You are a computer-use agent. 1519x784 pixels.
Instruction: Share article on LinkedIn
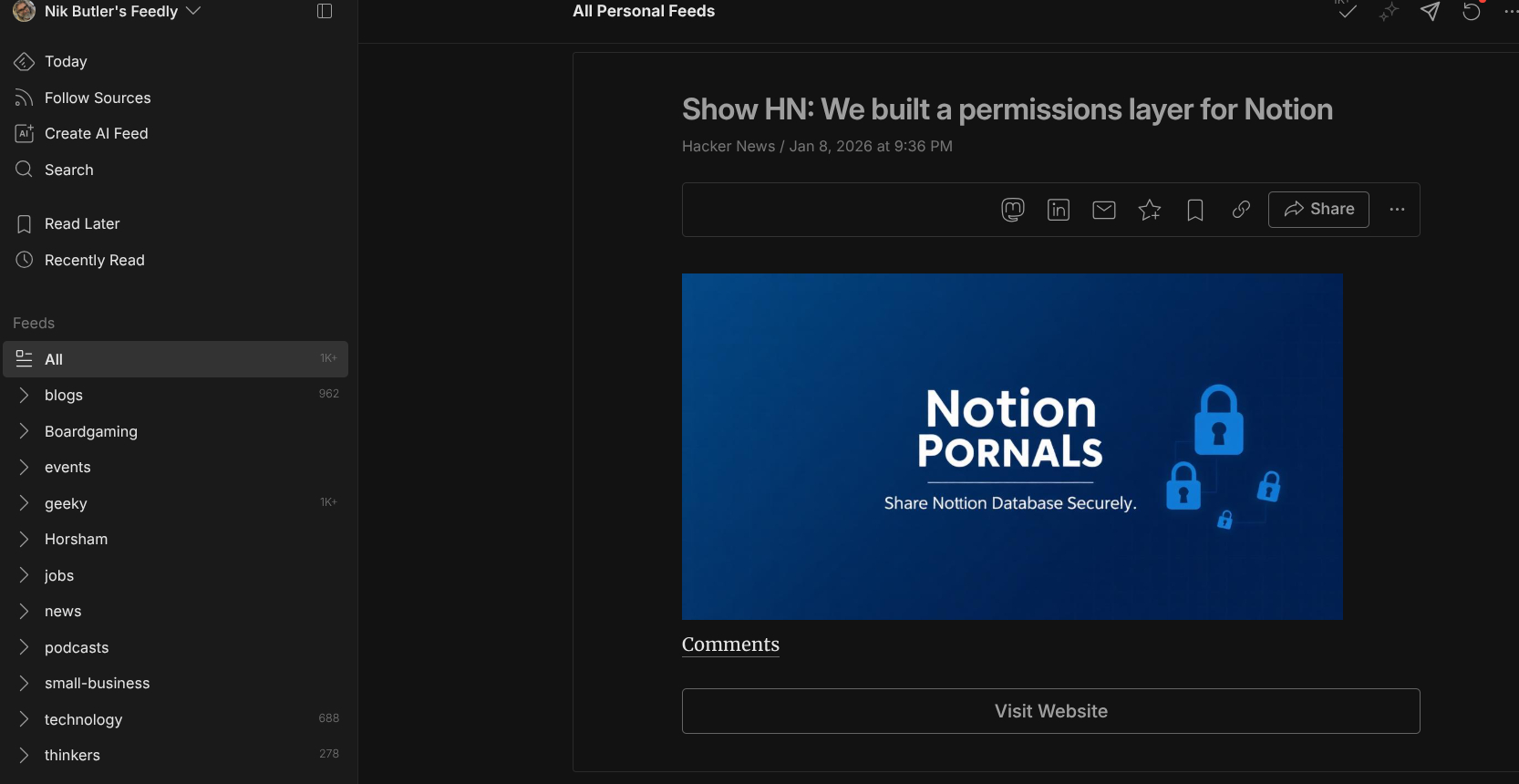1058,210
